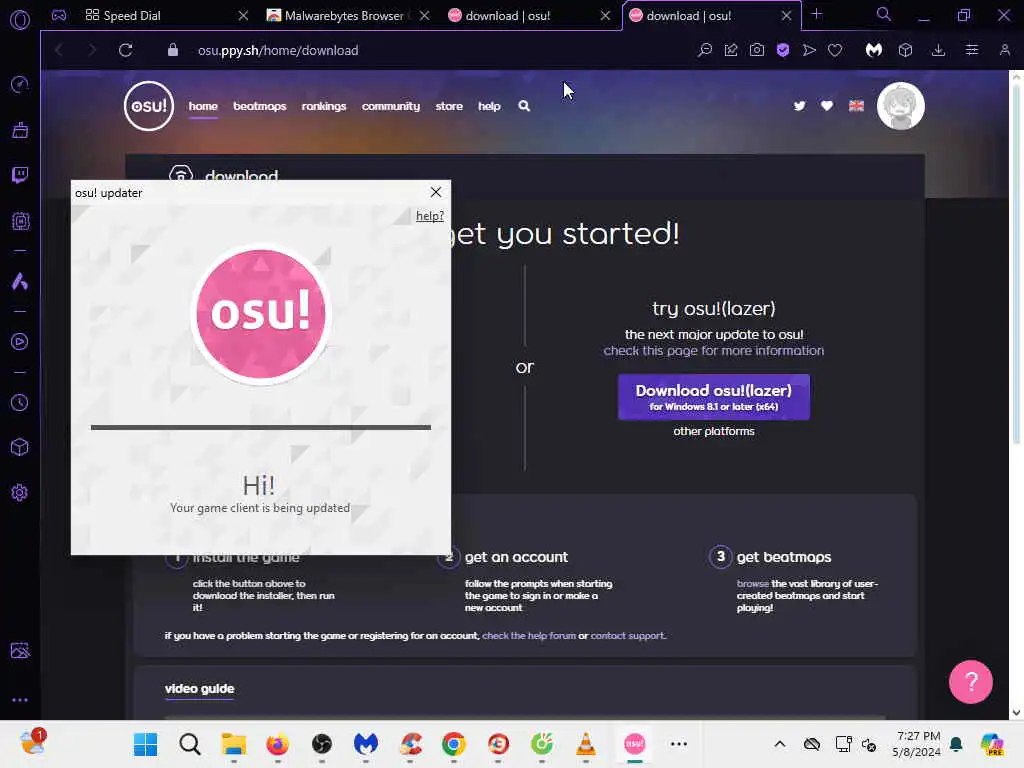Click the pink question mark help button
The width and height of the screenshot is (1024, 768).
(x=970, y=682)
